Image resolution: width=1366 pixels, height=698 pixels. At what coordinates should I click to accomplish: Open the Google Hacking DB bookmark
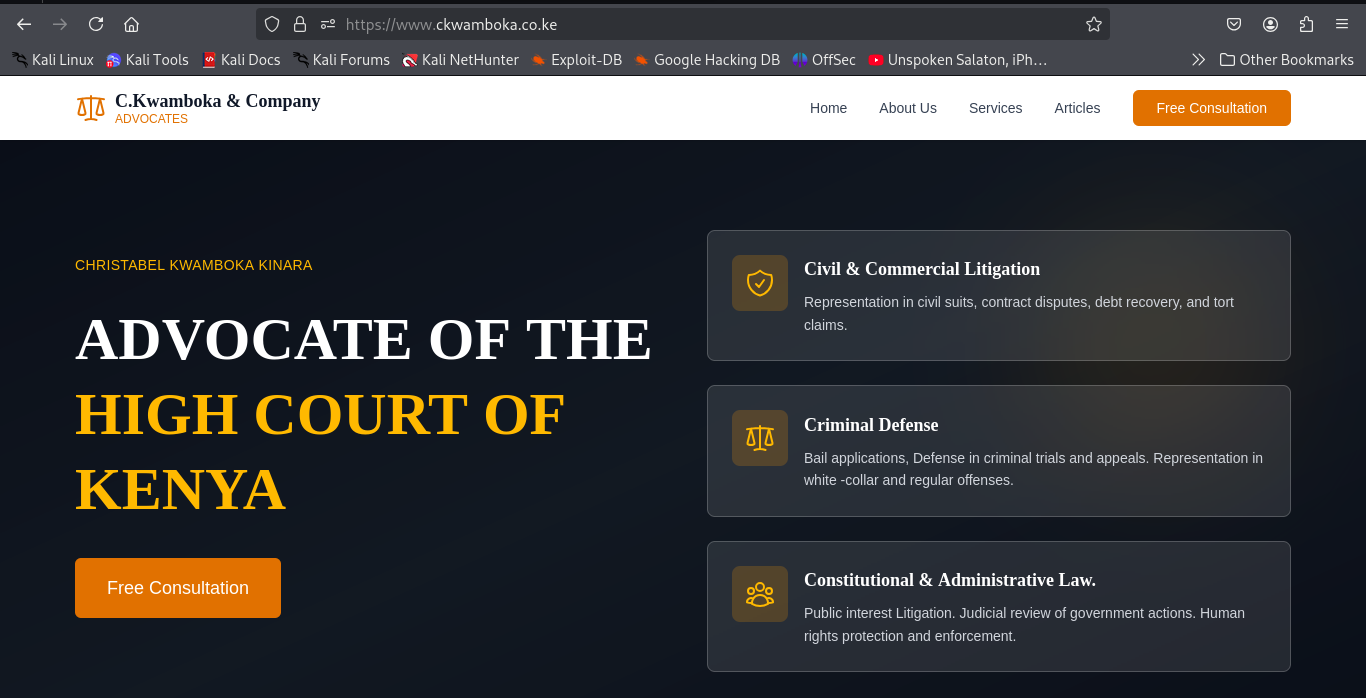pyautogui.click(x=707, y=60)
